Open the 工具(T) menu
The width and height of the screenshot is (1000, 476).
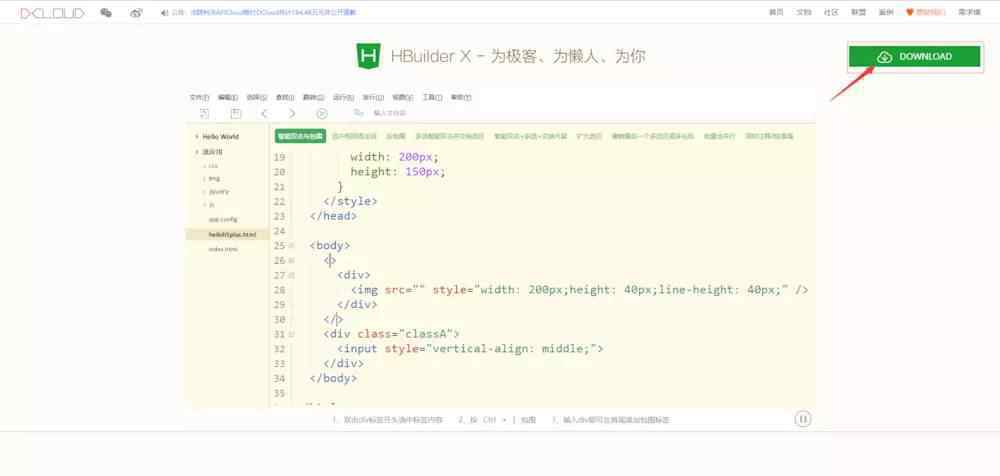432,98
